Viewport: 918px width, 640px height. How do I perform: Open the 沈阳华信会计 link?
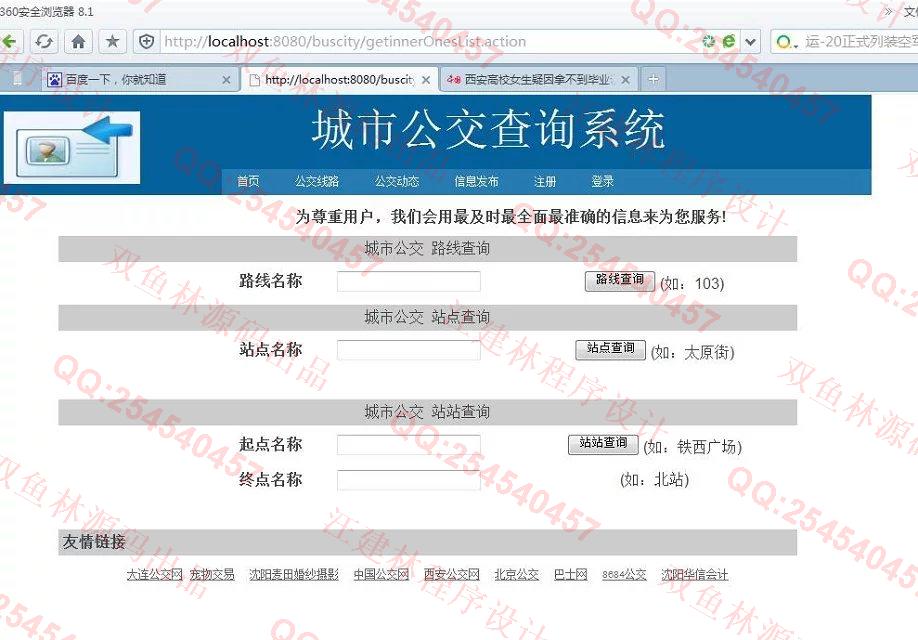[x=694, y=574]
